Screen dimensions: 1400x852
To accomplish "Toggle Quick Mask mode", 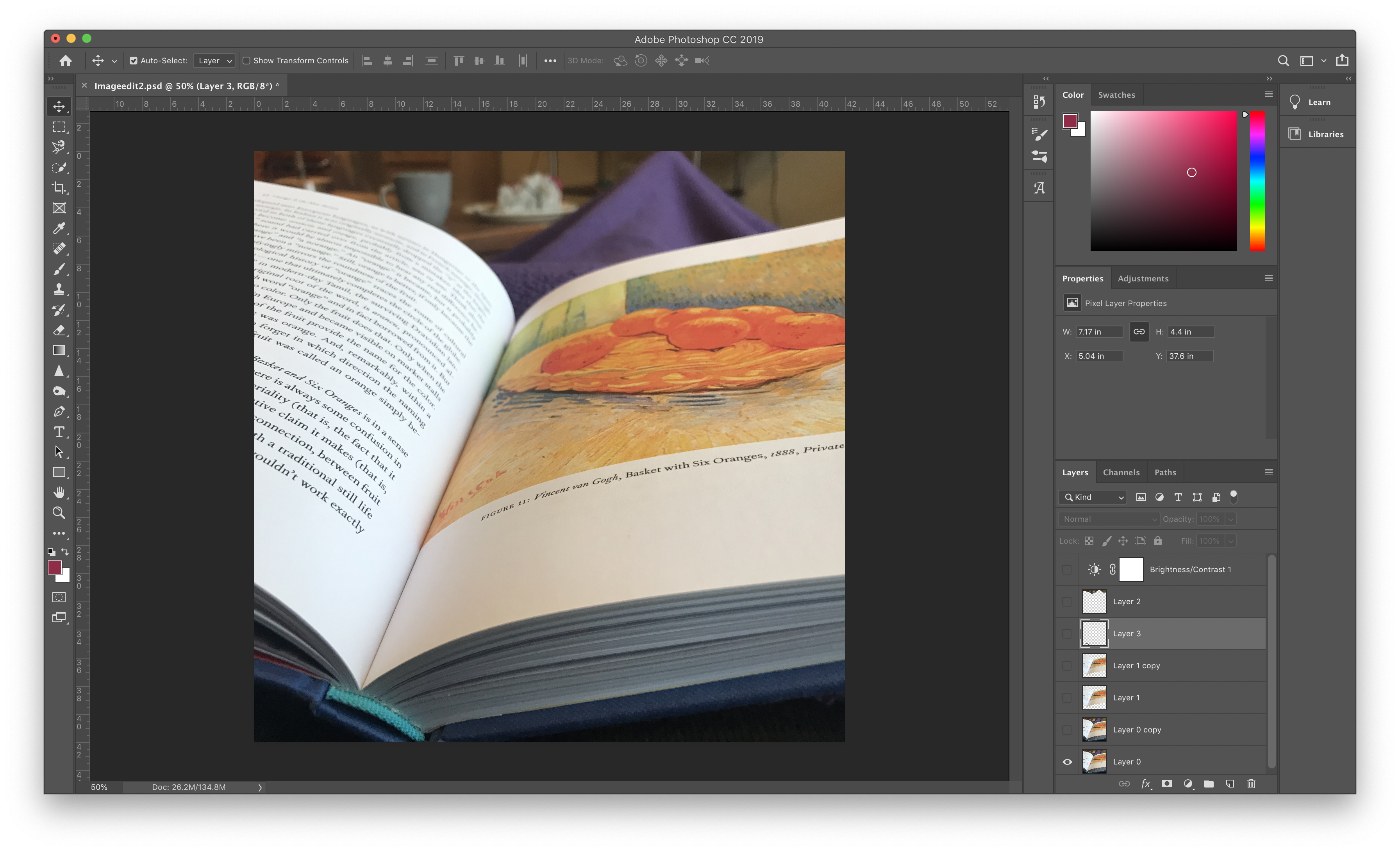I will (x=59, y=597).
